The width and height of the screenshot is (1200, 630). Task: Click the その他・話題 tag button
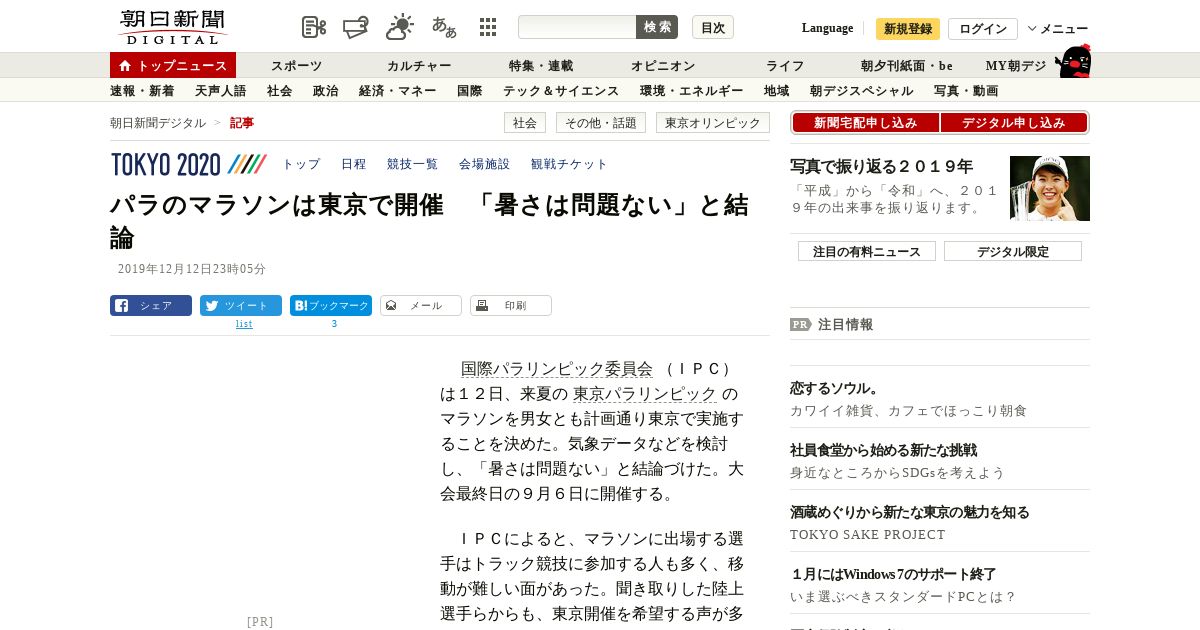(x=601, y=122)
